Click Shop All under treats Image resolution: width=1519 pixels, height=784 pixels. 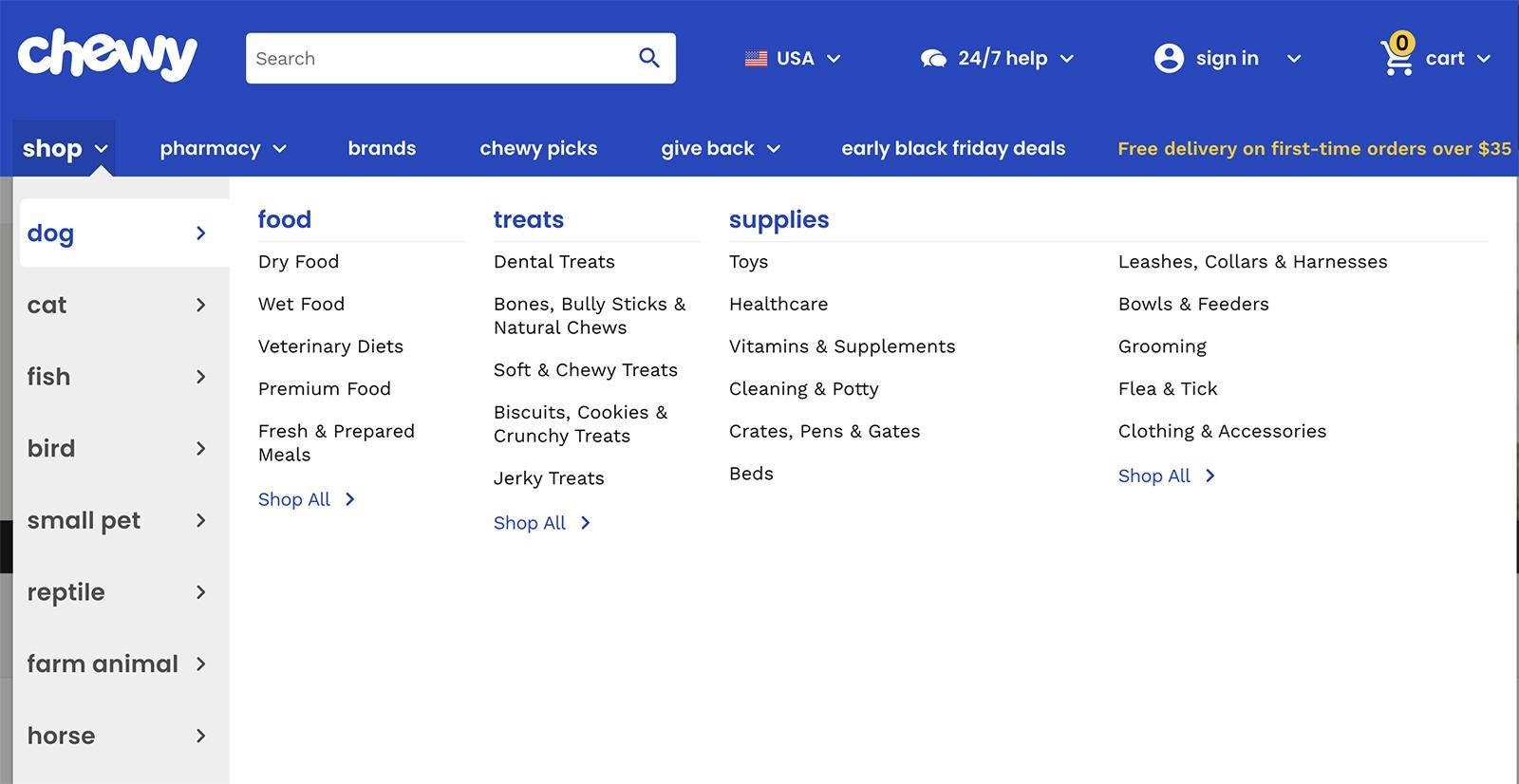coord(530,523)
